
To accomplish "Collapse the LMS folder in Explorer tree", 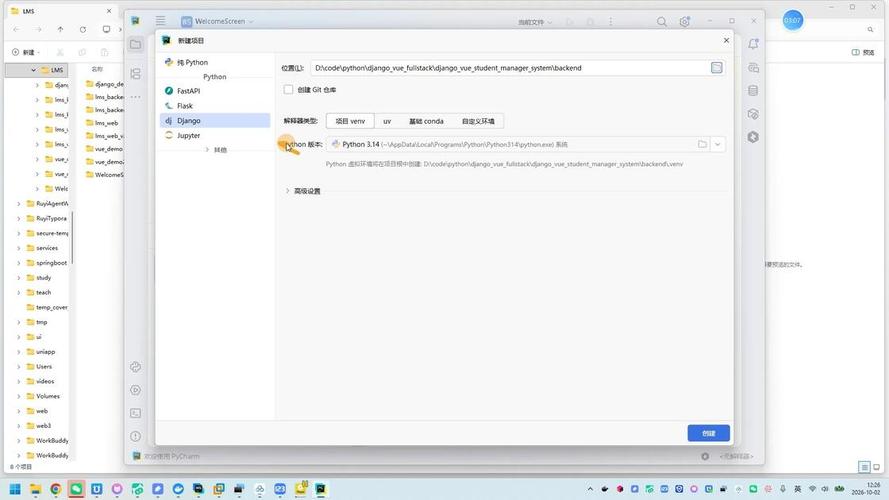I will 33,70.
